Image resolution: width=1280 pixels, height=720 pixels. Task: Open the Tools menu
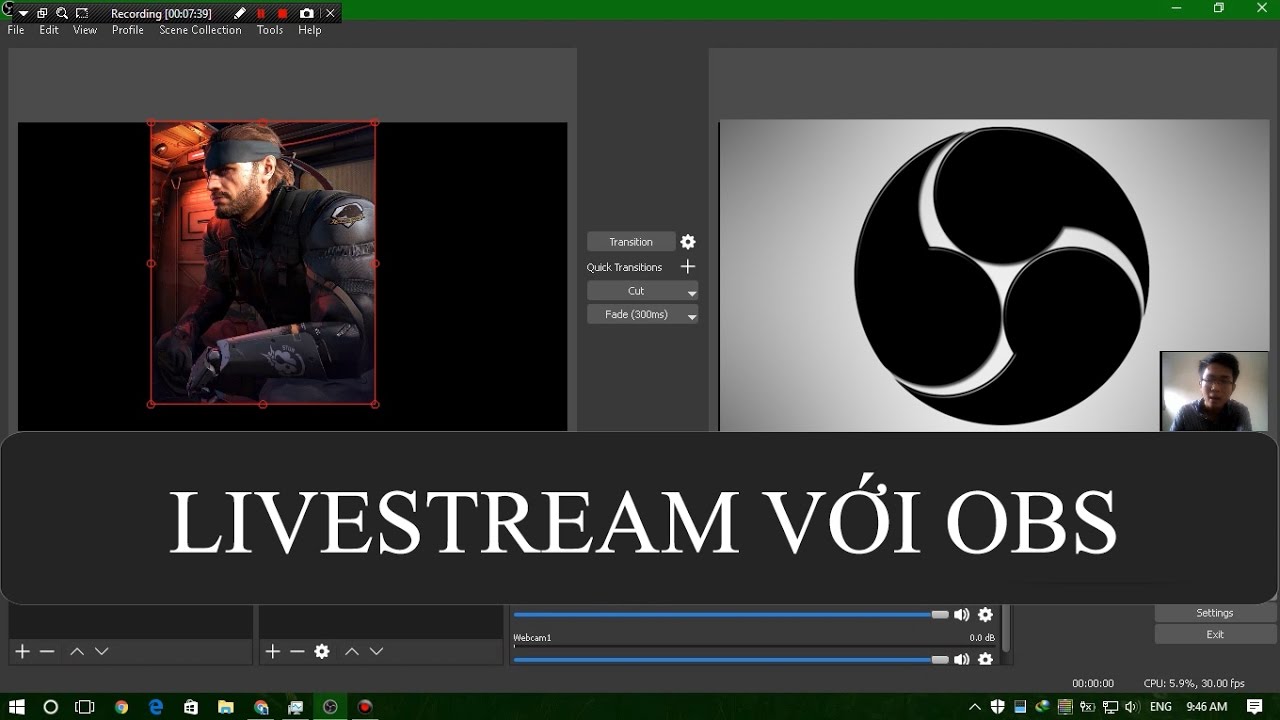pyautogui.click(x=269, y=30)
